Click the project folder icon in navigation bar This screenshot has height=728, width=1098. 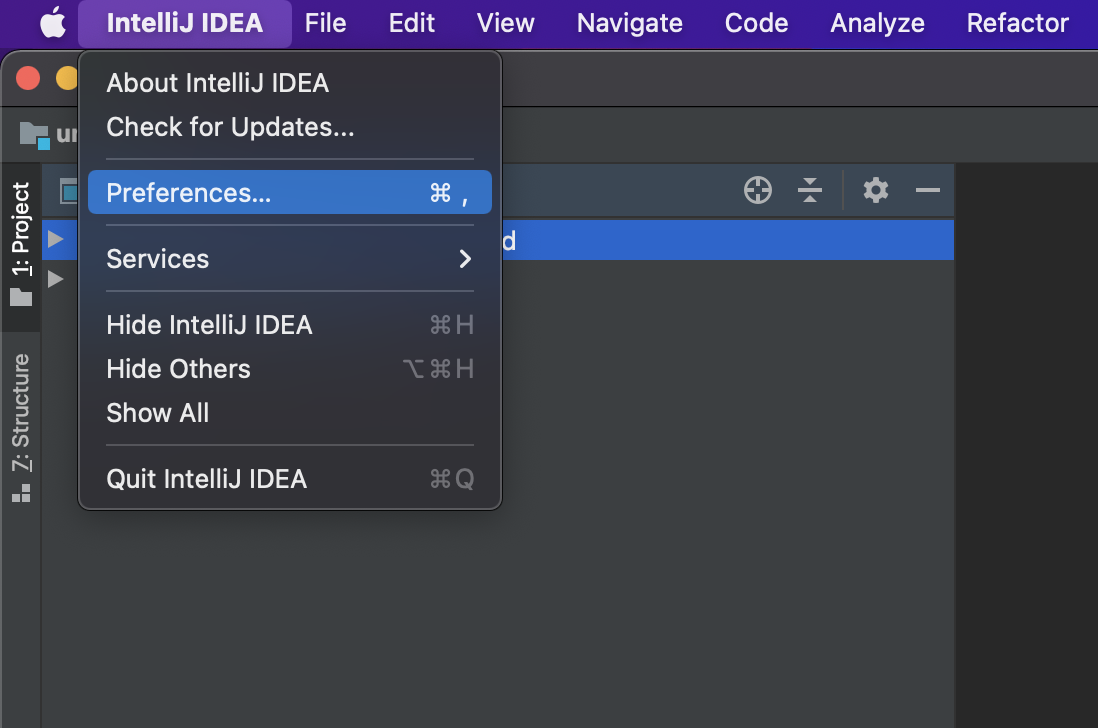[x=34, y=135]
